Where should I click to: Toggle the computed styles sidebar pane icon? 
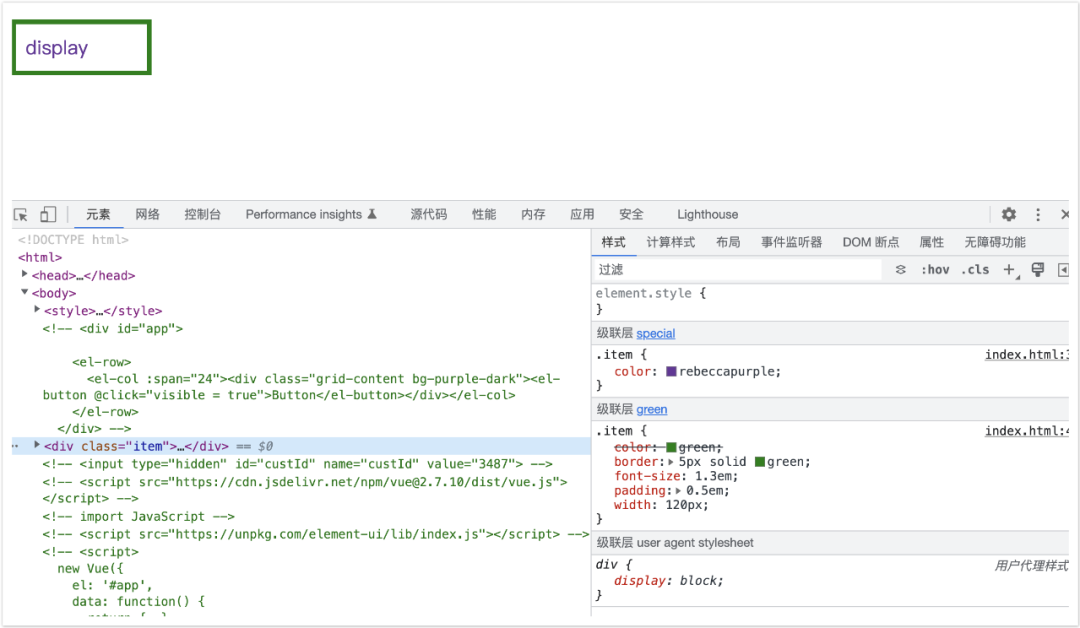pos(1063,270)
